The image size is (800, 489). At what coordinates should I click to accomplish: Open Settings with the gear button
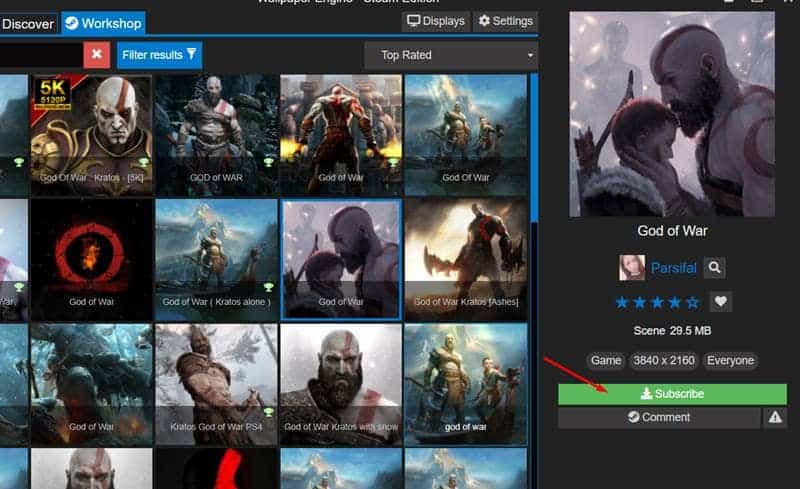(x=505, y=21)
